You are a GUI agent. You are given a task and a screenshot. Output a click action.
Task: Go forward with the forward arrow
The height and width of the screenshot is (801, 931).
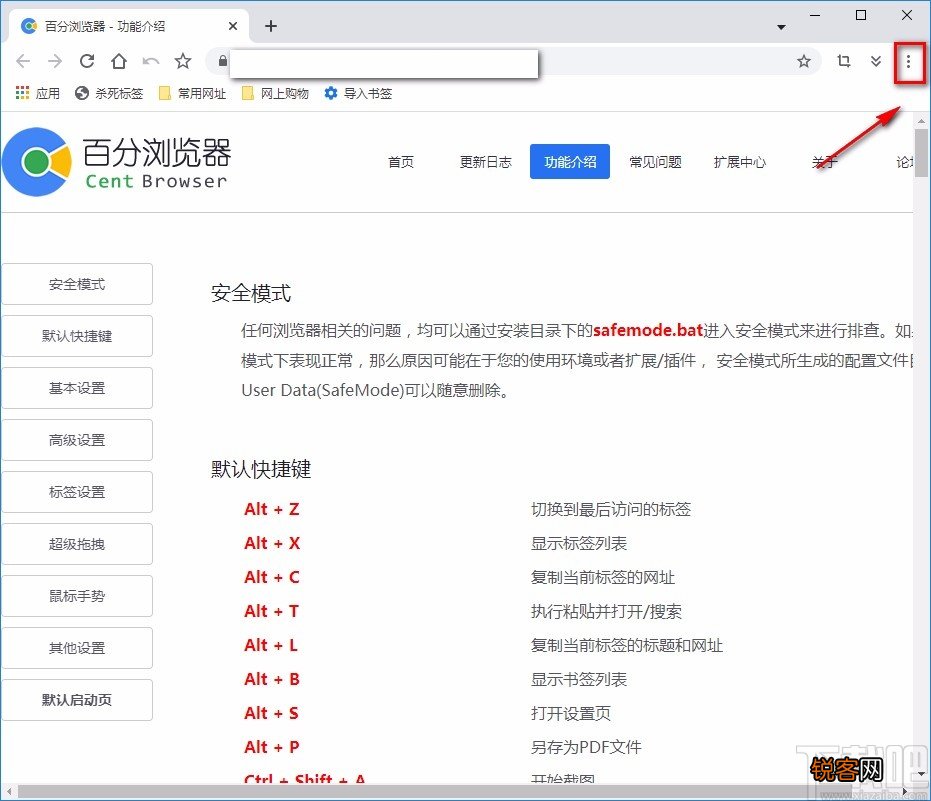point(55,61)
